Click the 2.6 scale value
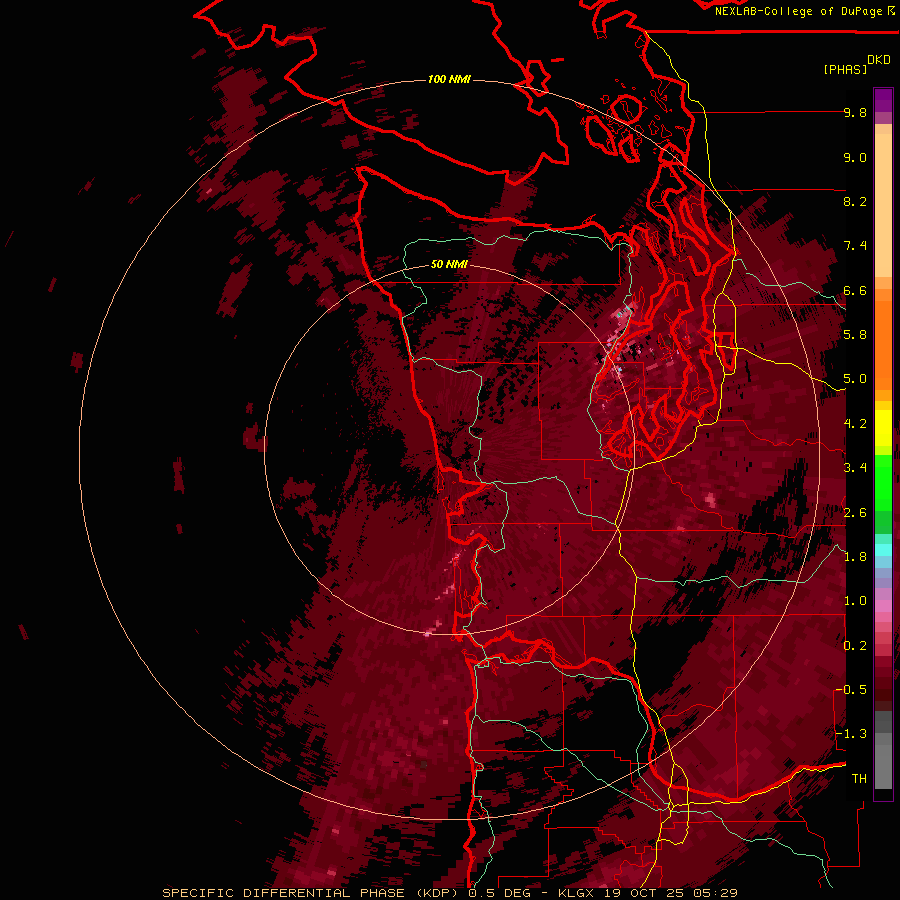 tap(855, 513)
